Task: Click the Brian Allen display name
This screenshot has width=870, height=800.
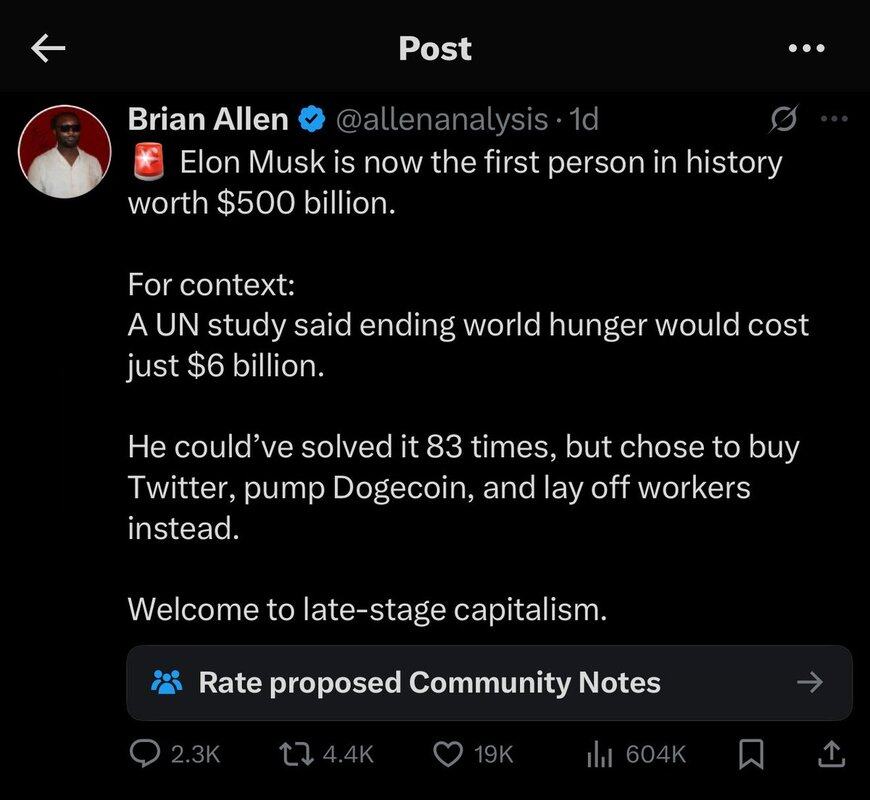Action: [208, 120]
